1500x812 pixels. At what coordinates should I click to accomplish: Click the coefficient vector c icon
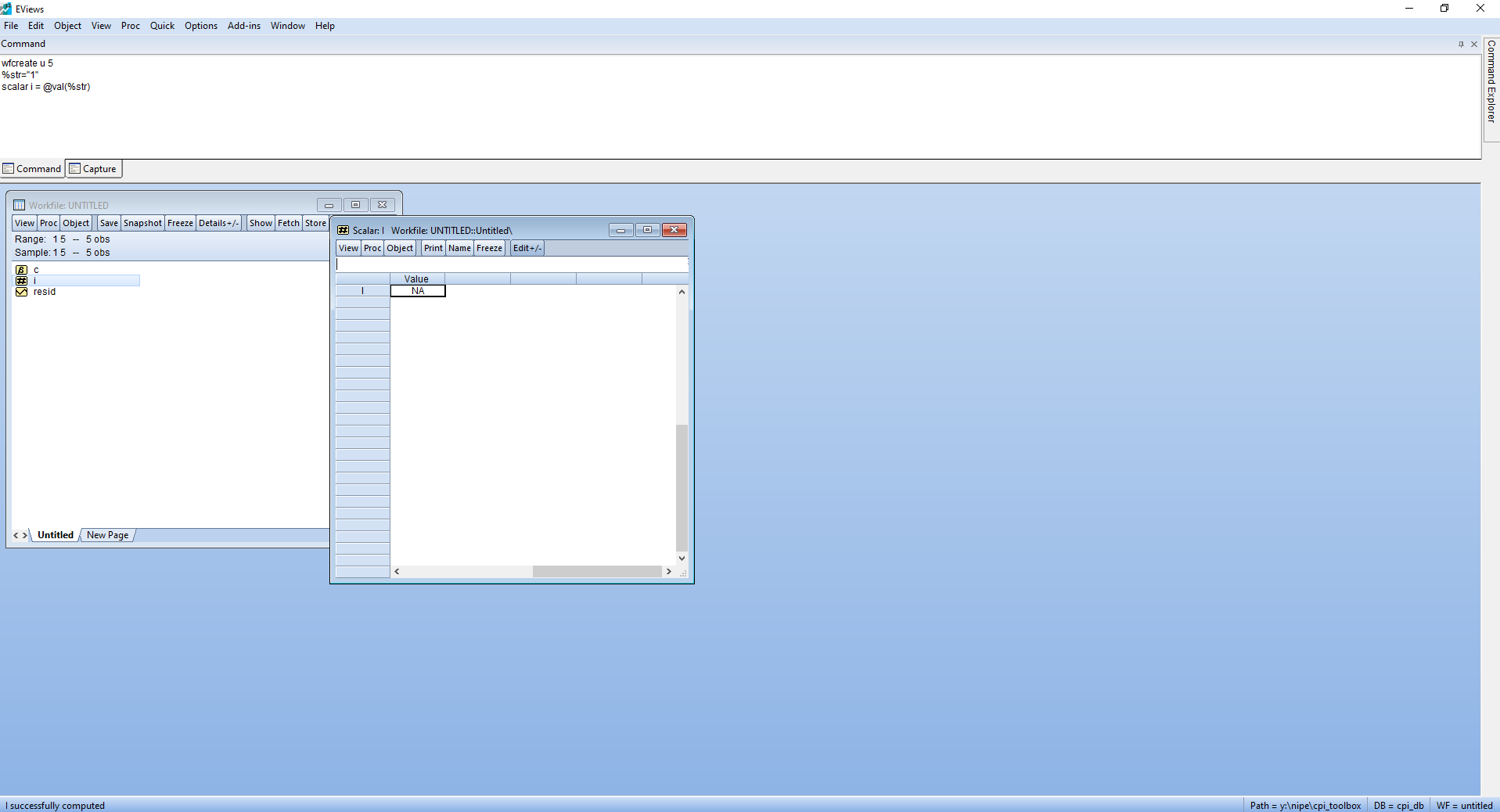[x=21, y=270]
